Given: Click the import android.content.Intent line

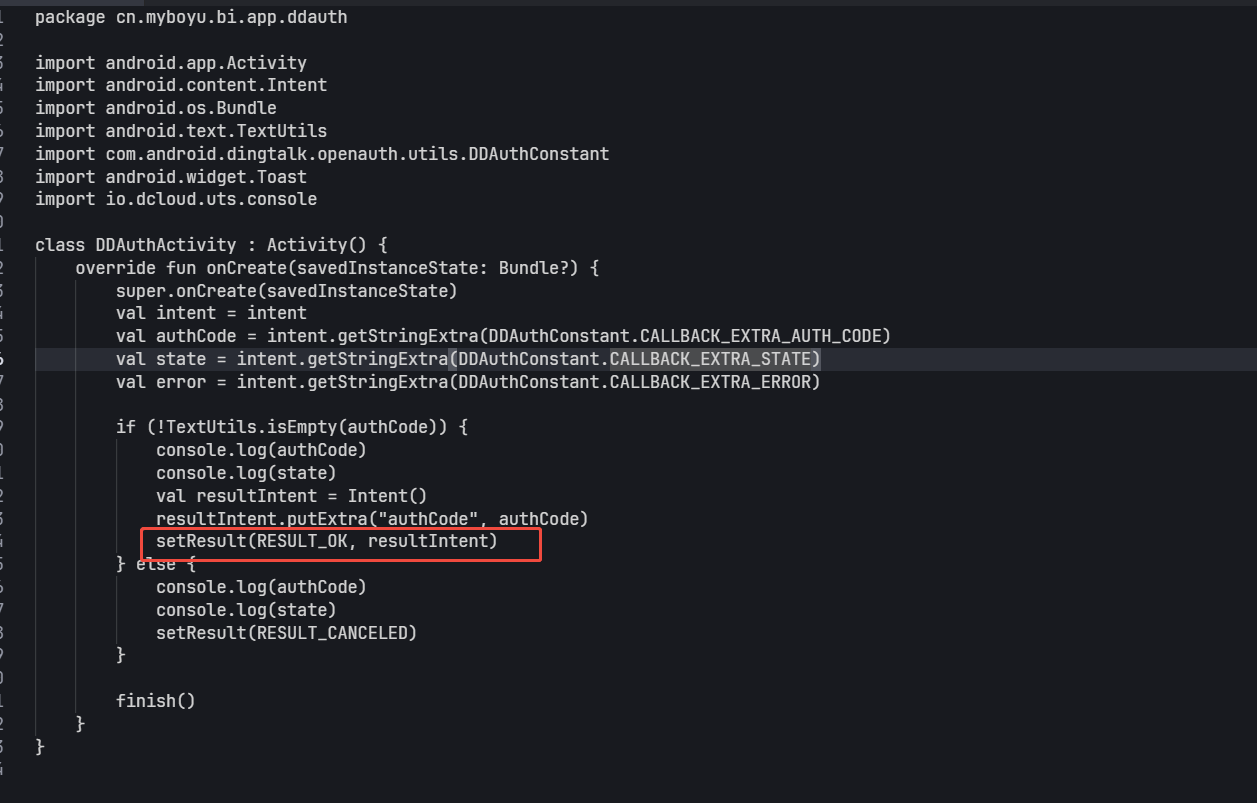Looking at the screenshot, I should [181, 85].
